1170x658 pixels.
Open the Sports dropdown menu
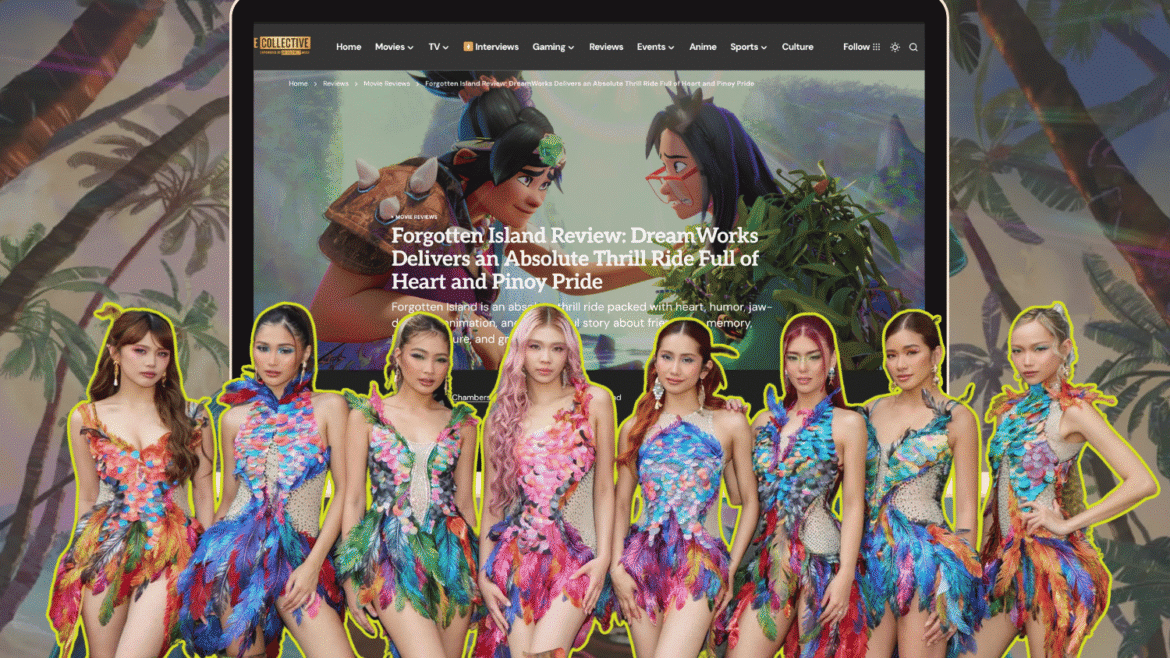pyautogui.click(x=748, y=47)
